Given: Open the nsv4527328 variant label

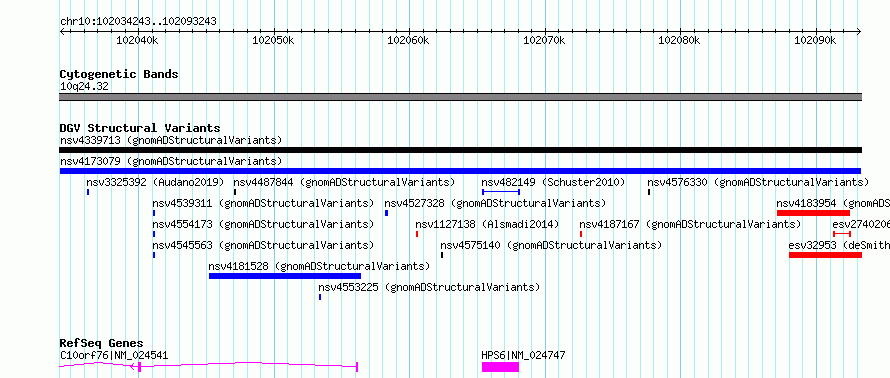Looking at the screenshot, I should pos(495,203).
